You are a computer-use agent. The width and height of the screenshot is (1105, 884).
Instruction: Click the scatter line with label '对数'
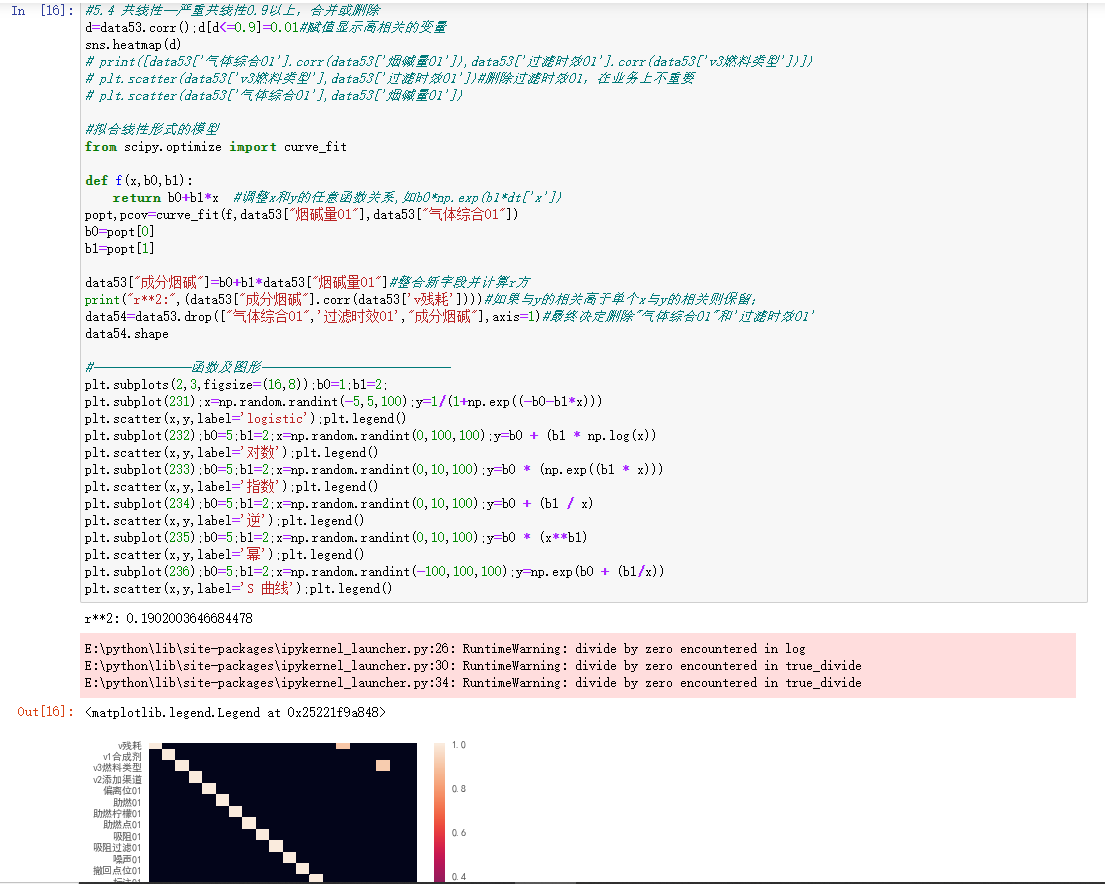231,453
